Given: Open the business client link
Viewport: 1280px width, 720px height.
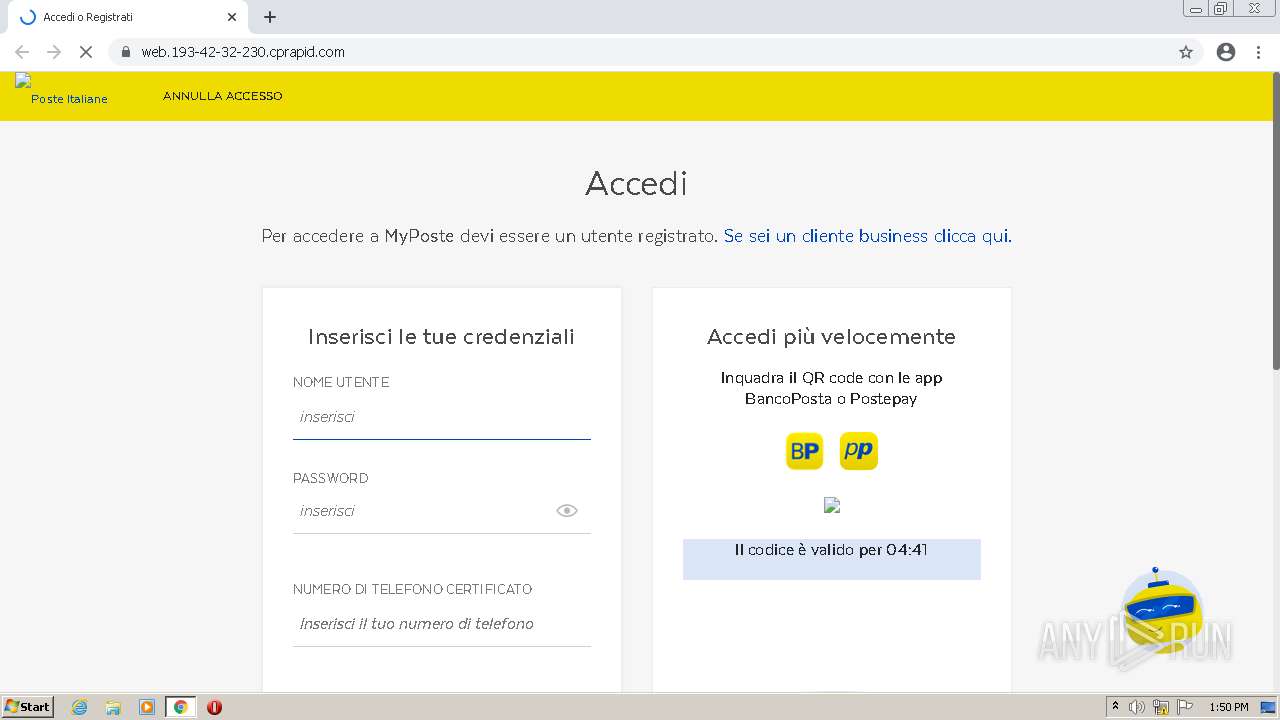Looking at the screenshot, I should point(867,236).
